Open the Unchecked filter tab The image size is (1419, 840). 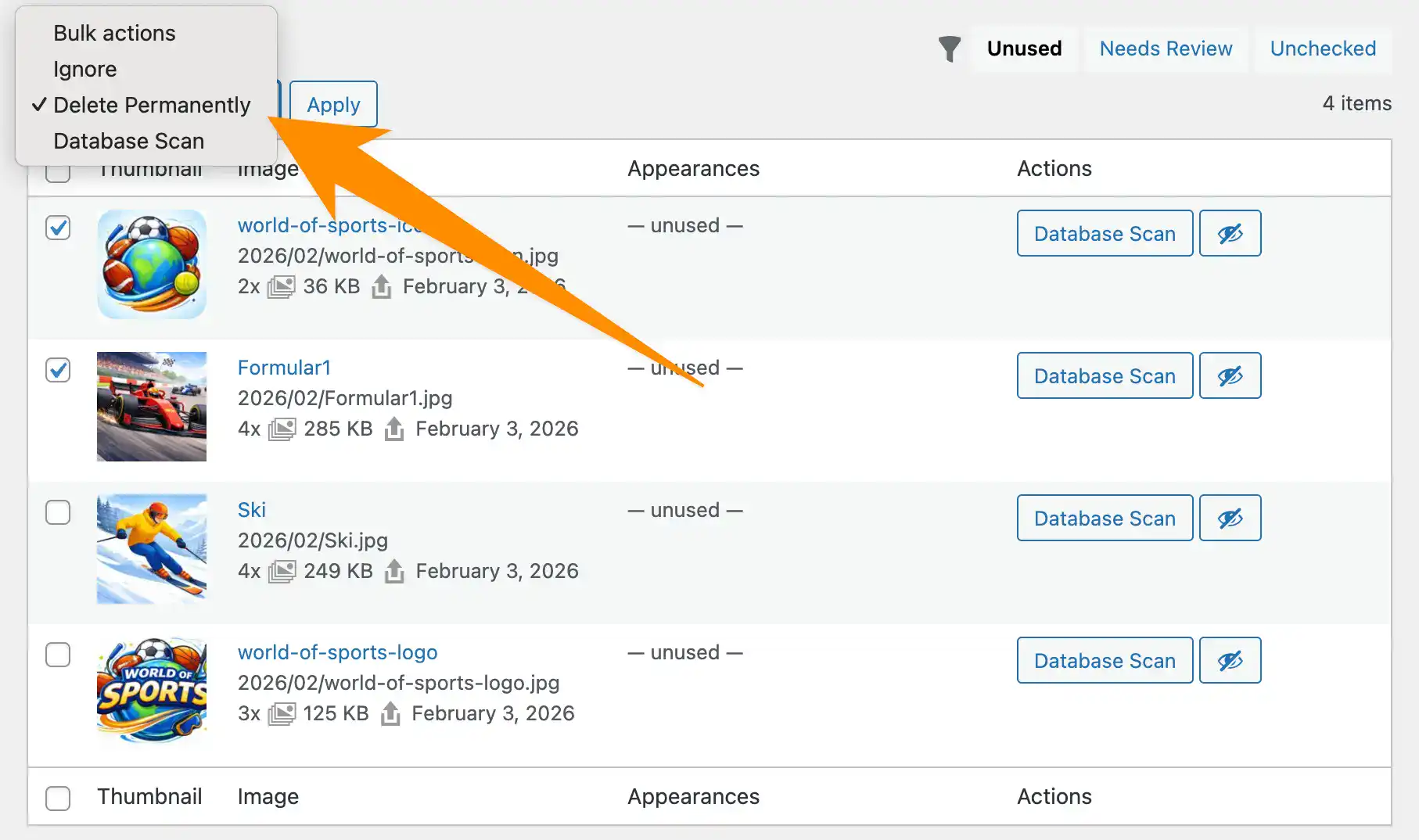point(1322,48)
